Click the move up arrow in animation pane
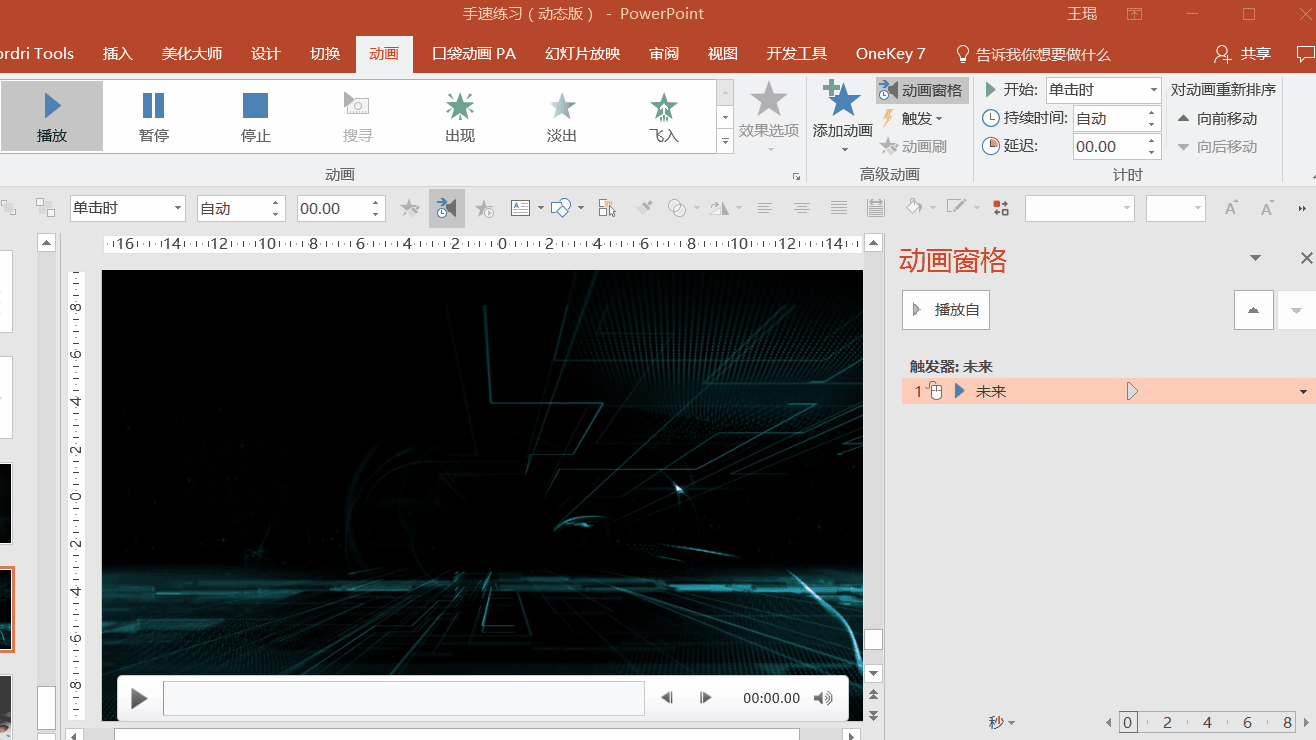 (x=1253, y=310)
